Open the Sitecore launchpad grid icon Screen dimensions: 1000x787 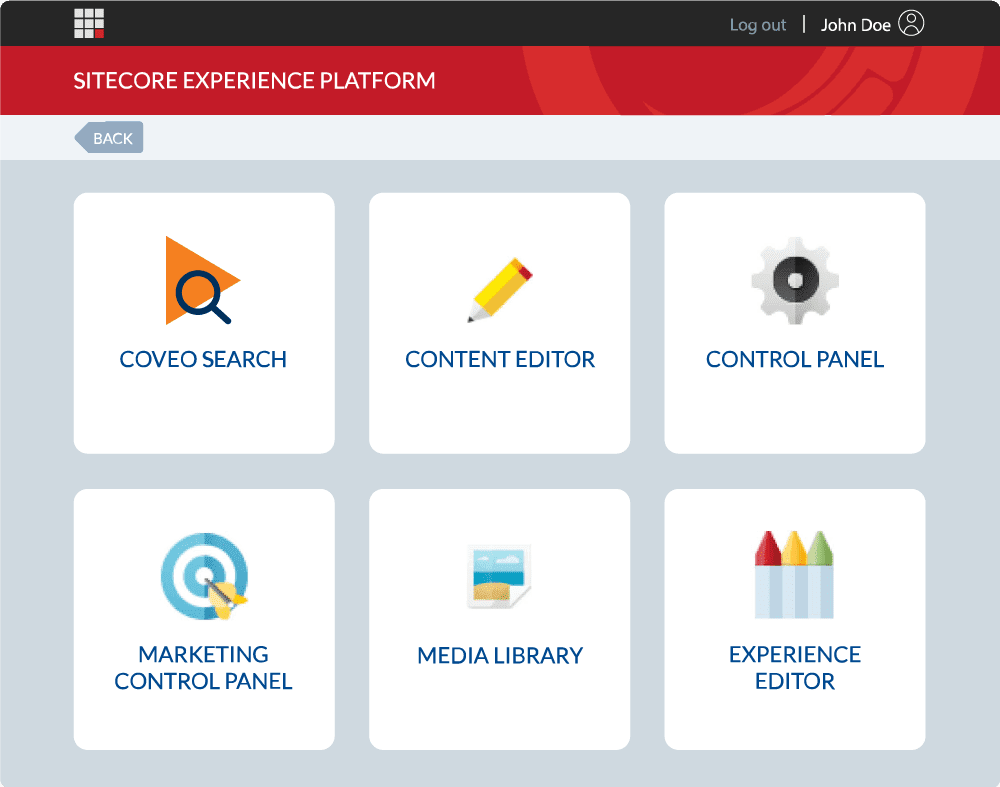click(x=89, y=24)
